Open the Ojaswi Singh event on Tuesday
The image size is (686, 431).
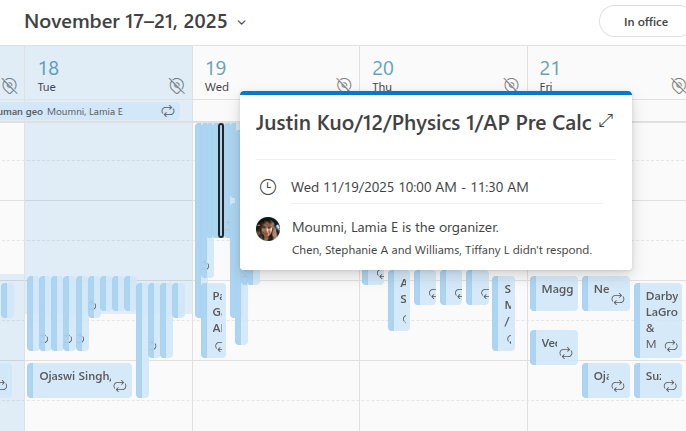point(75,376)
